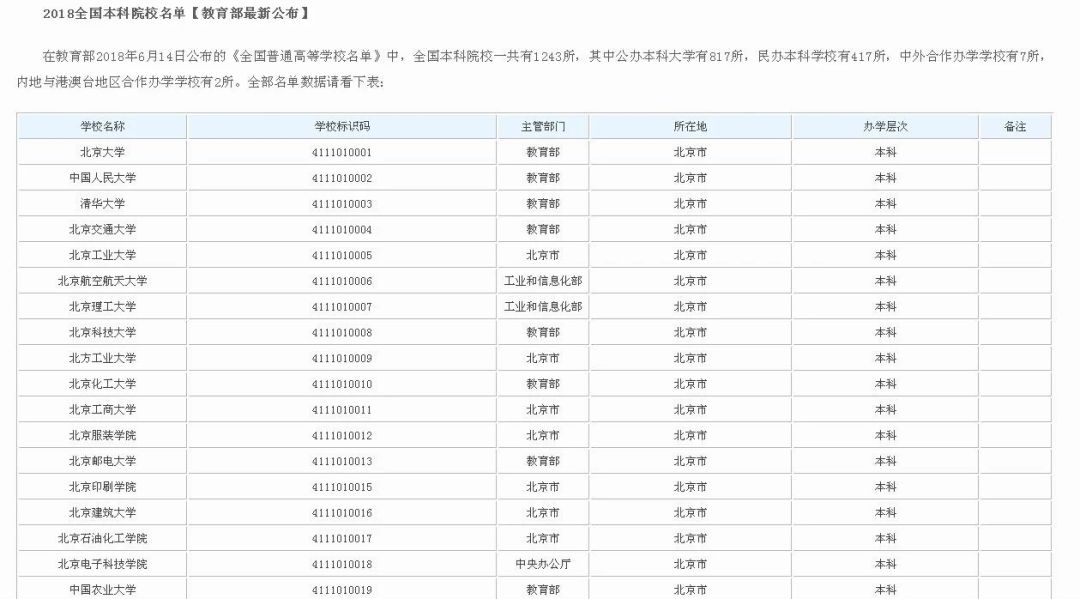
Task: Select the 北京建筑大学 cell
Action: click(x=102, y=512)
